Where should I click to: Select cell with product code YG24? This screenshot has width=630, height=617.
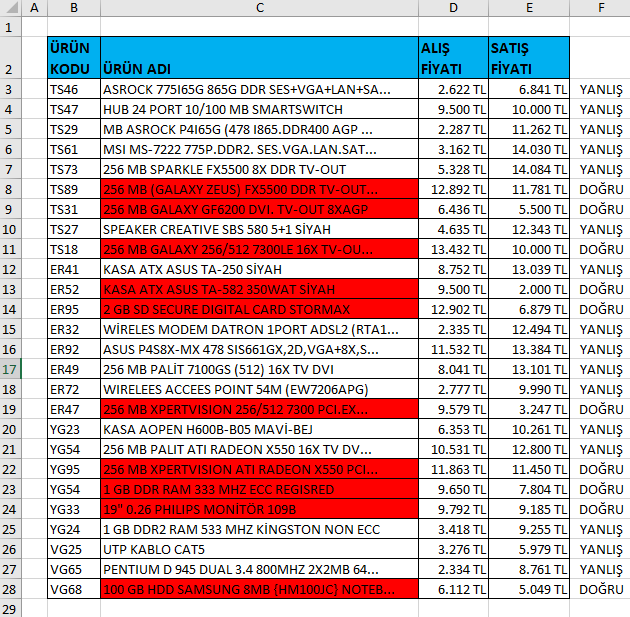[74, 529]
